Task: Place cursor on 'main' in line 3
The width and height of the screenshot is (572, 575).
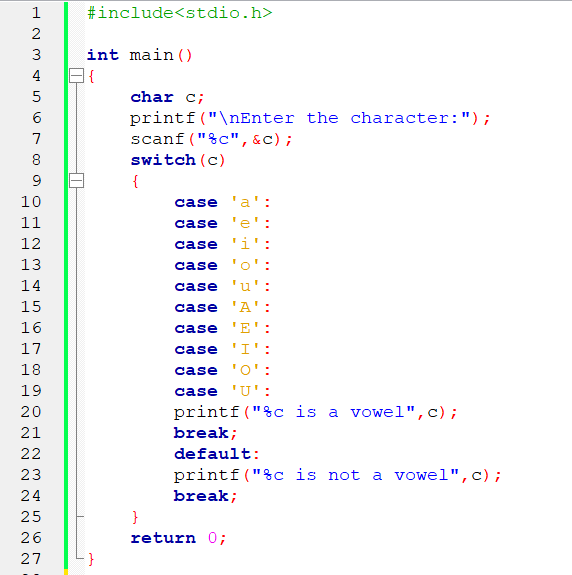Action: (151, 55)
